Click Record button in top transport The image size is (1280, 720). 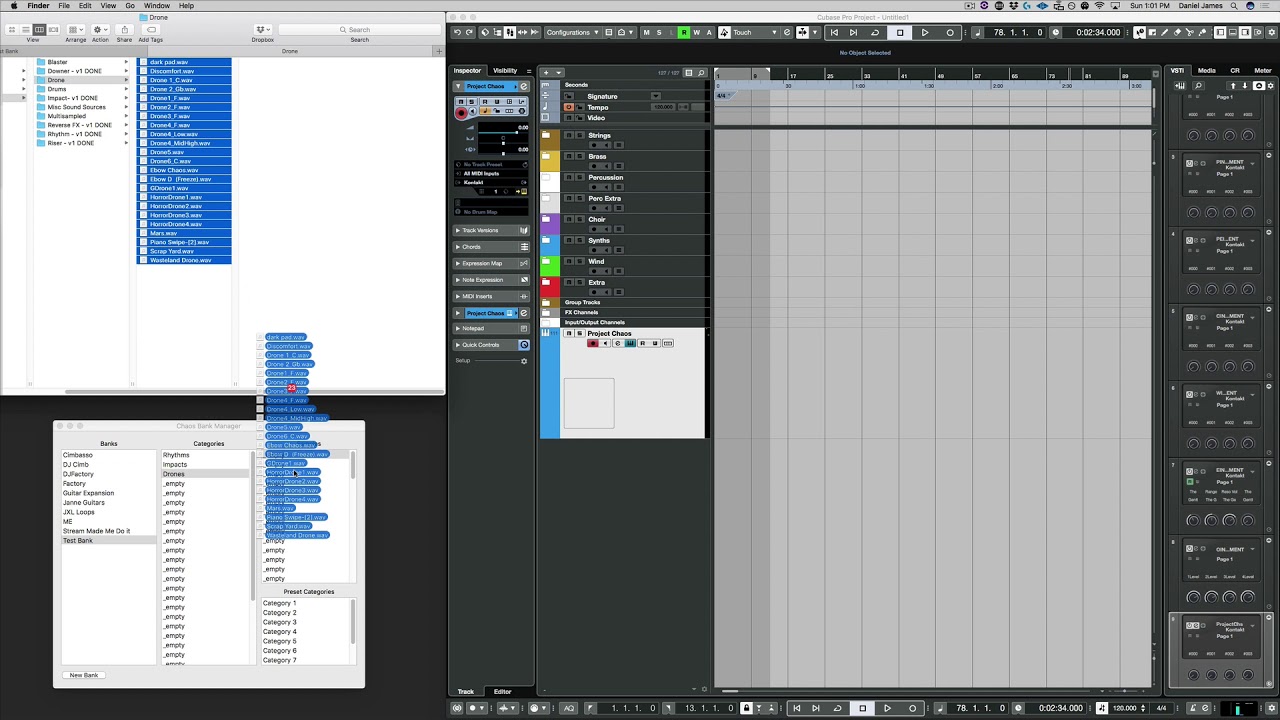(x=950, y=32)
